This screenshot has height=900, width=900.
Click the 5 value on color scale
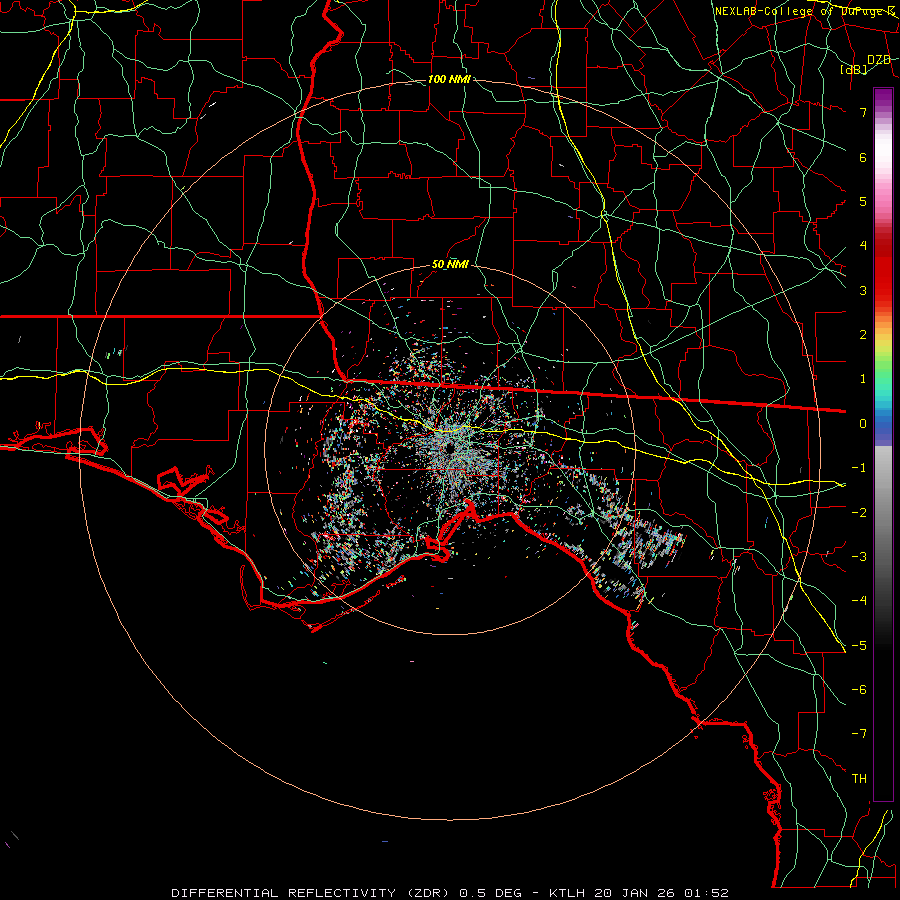click(863, 201)
